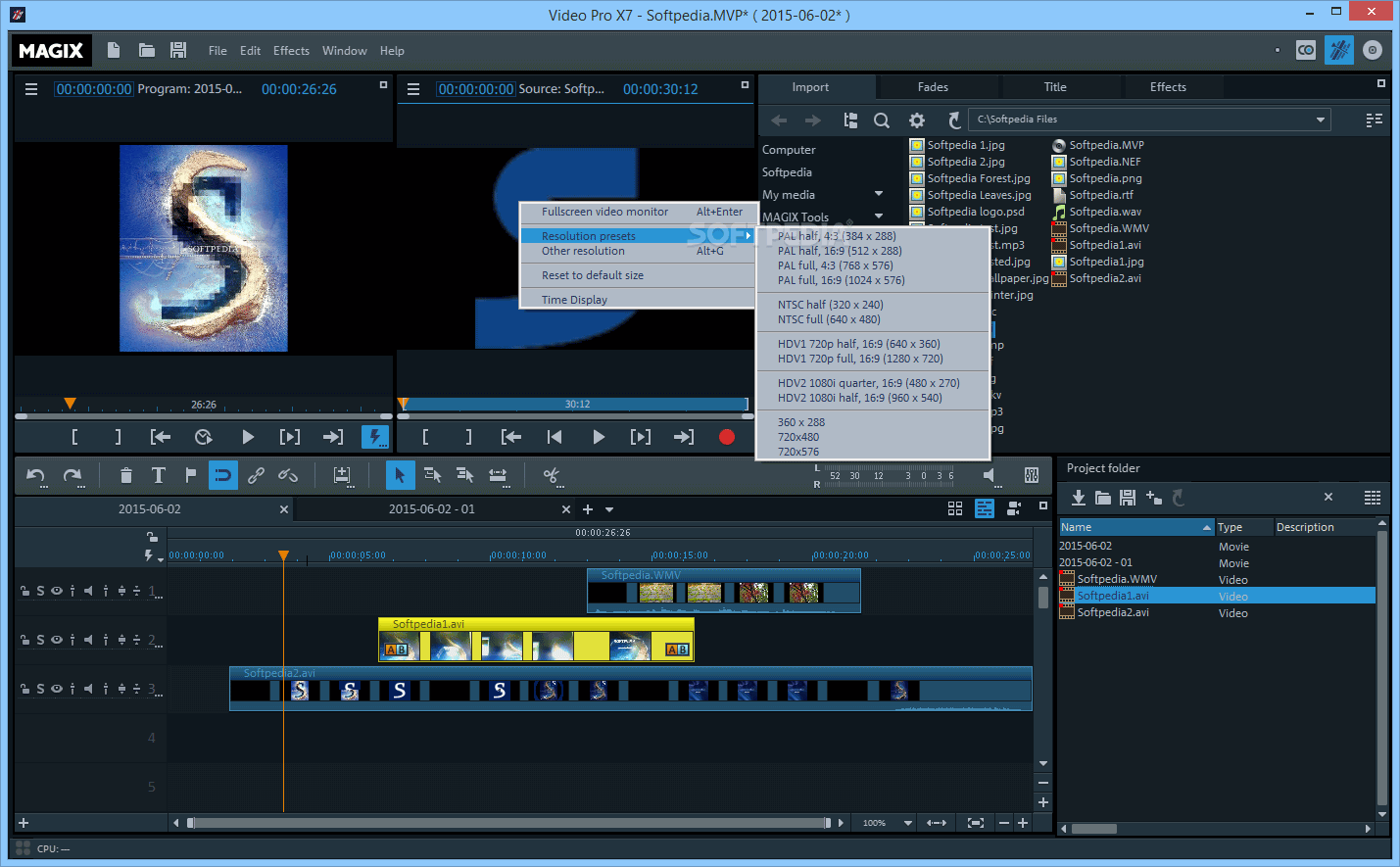Click the insert mode icon in the timeline toolbar

342,475
